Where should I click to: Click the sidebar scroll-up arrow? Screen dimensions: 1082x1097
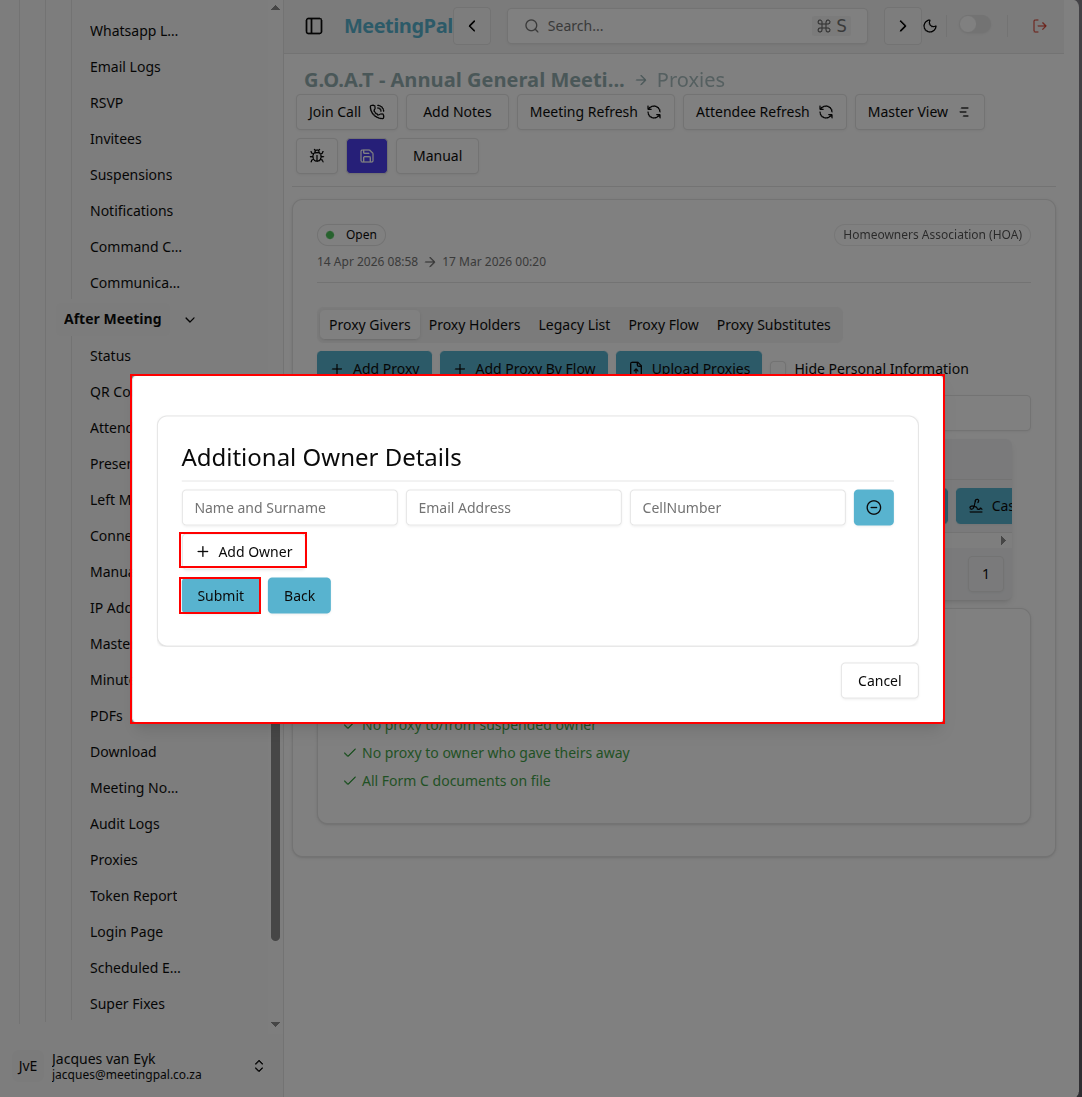(275, 8)
